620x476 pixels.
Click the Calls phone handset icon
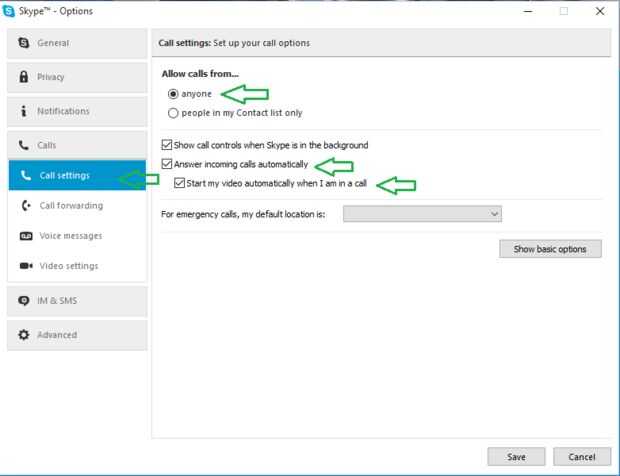tap(24, 146)
